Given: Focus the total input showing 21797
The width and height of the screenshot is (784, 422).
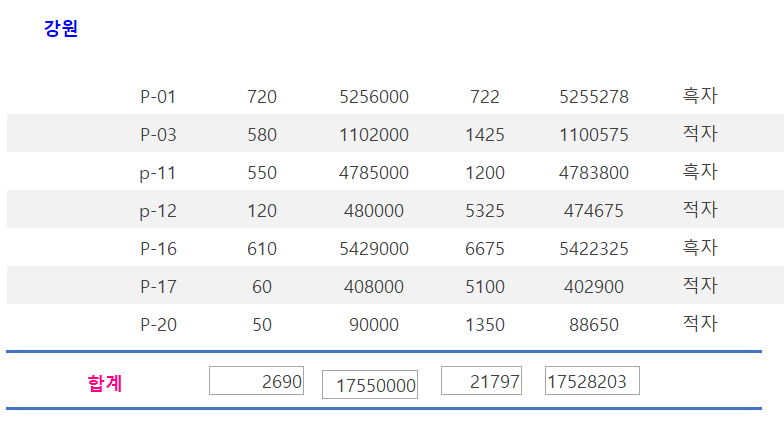Looking at the screenshot, I should pyautogui.click(x=481, y=381).
